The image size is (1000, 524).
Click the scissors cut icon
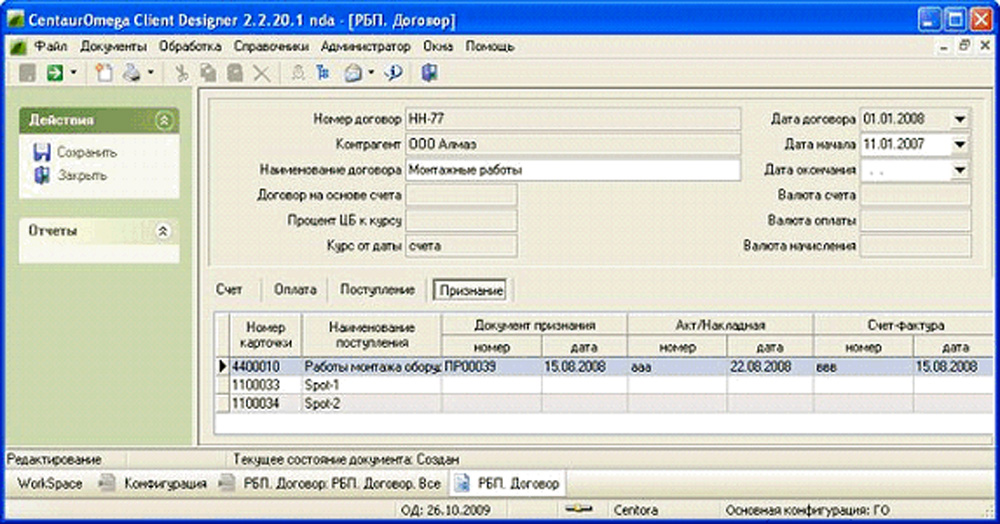point(181,72)
